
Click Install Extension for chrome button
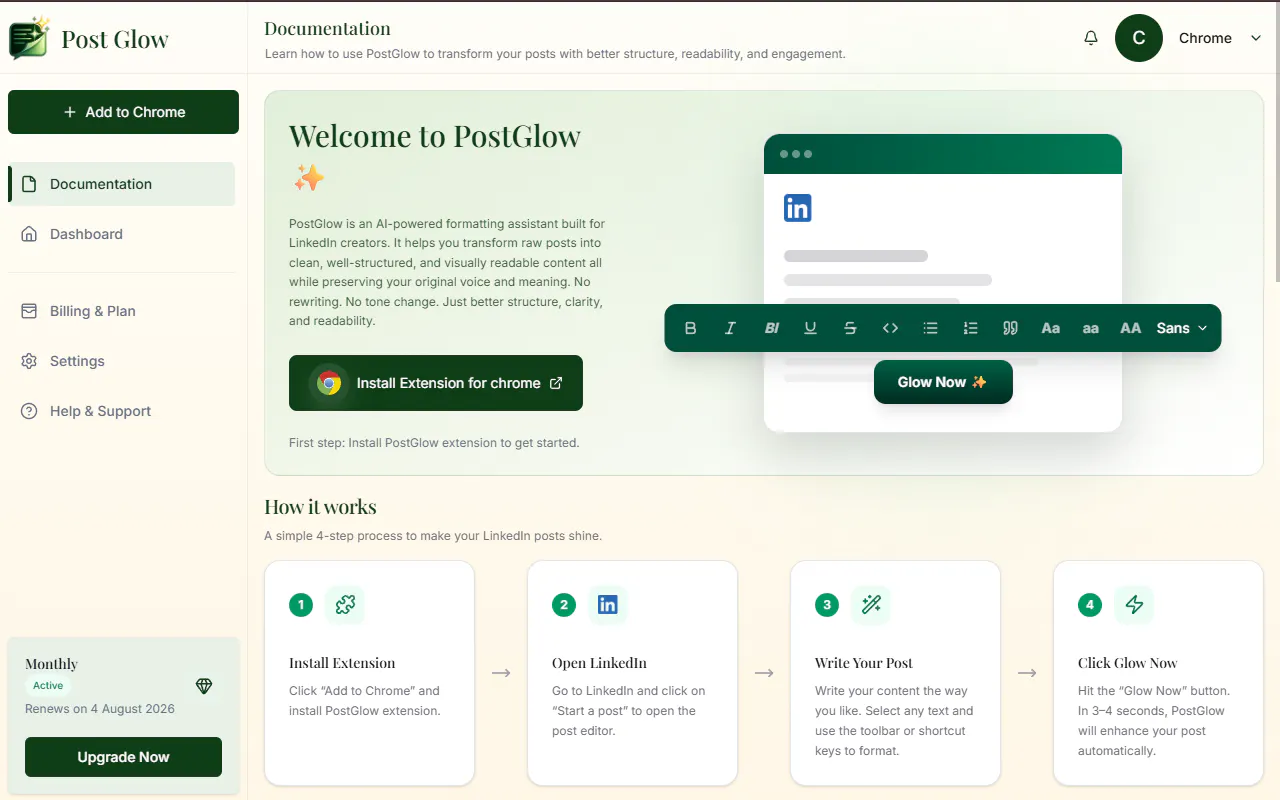tap(436, 383)
